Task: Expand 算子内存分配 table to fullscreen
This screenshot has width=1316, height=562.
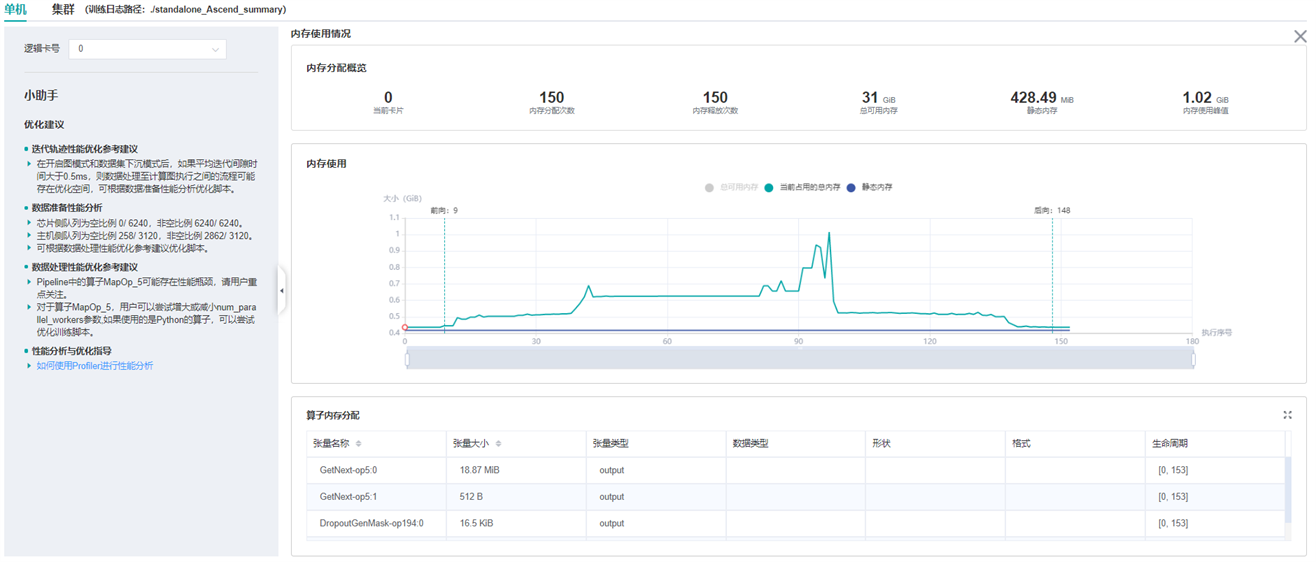Action: click(x=1287, y=415)
